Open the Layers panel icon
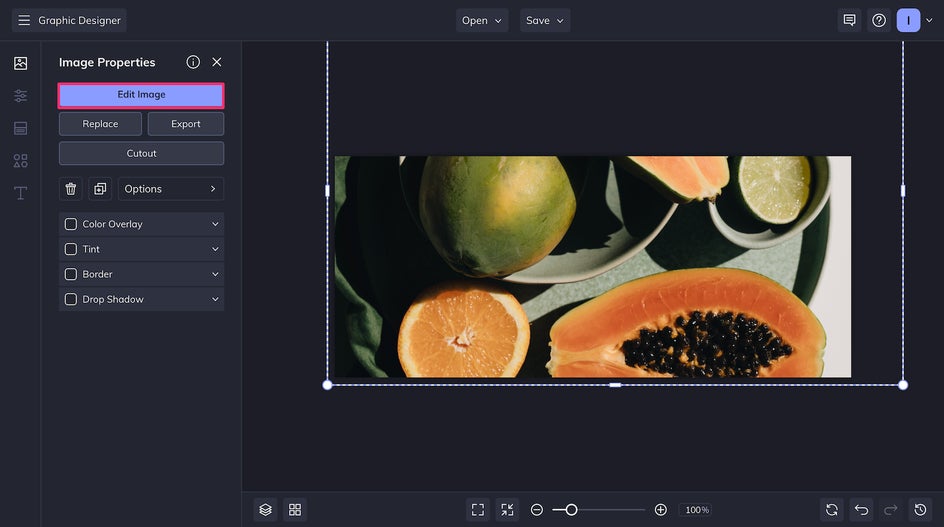944x527 pixels. 265,510
